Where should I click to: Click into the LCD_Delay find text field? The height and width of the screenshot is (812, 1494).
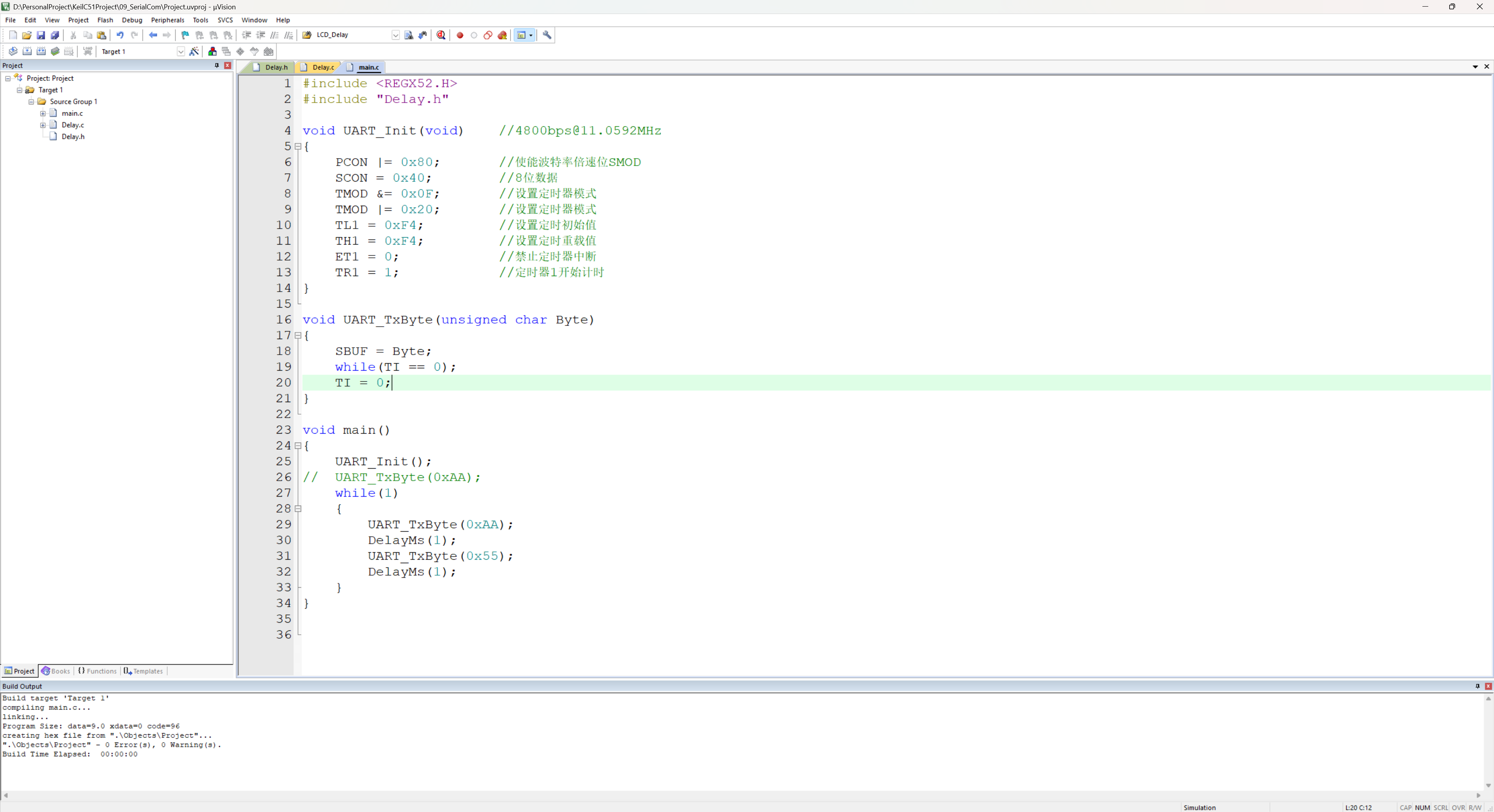(x=352, y=35)
